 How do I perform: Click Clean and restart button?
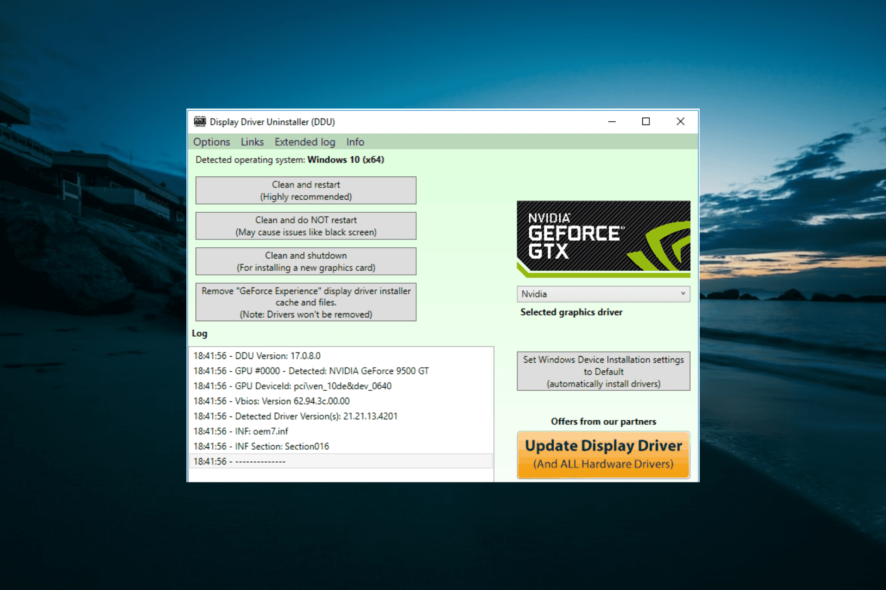306,190
